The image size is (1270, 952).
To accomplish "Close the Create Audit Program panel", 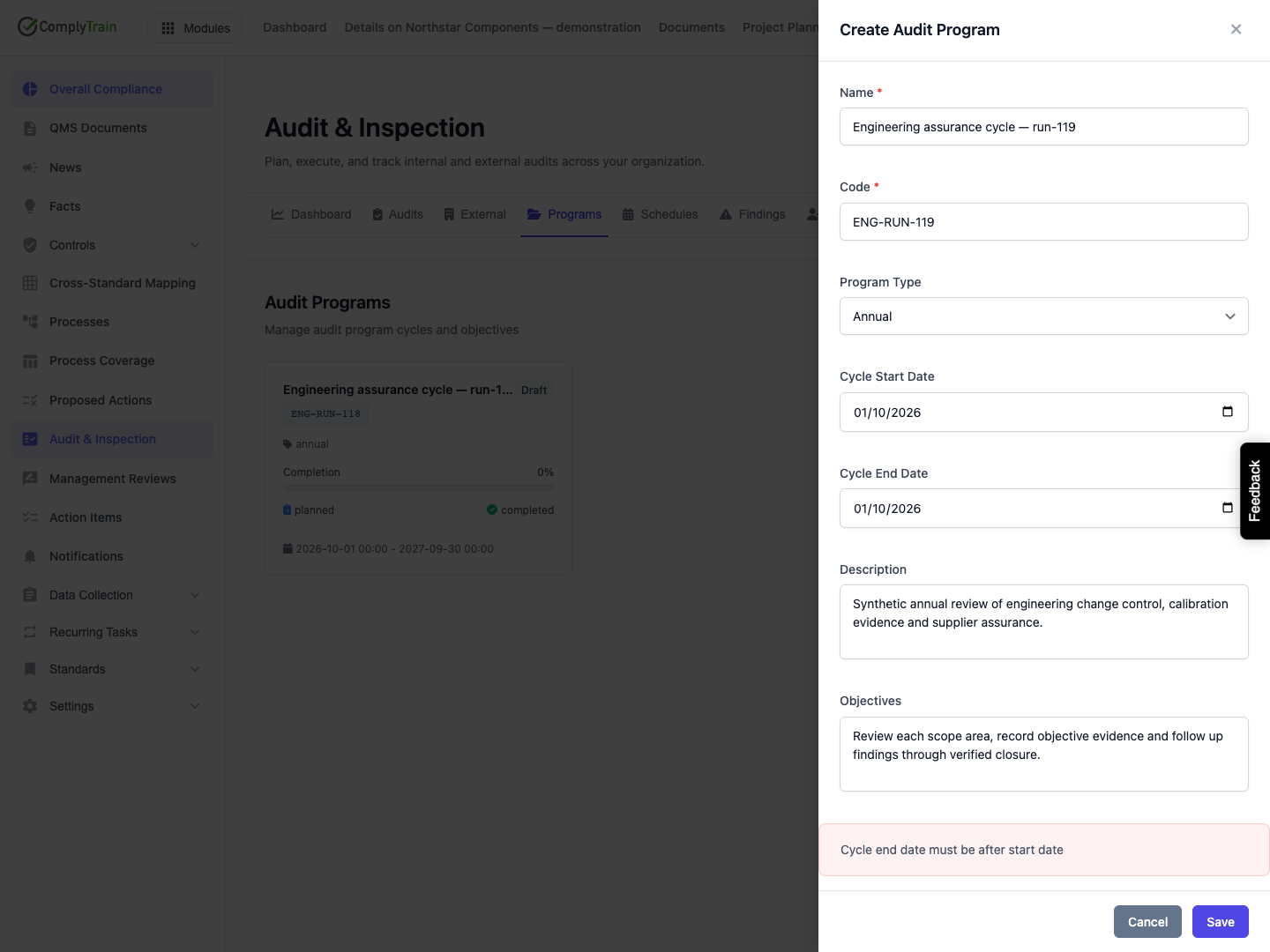I will click(1236, 29).
